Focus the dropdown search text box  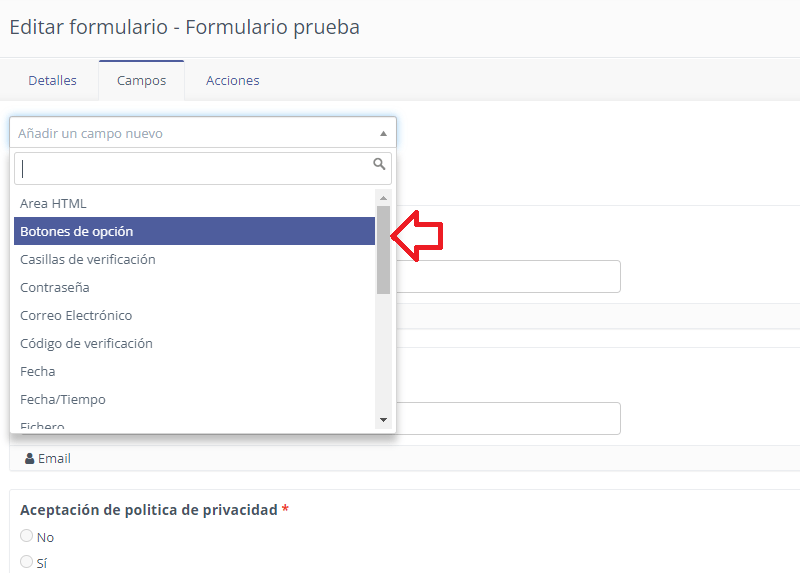pos(203,168)
